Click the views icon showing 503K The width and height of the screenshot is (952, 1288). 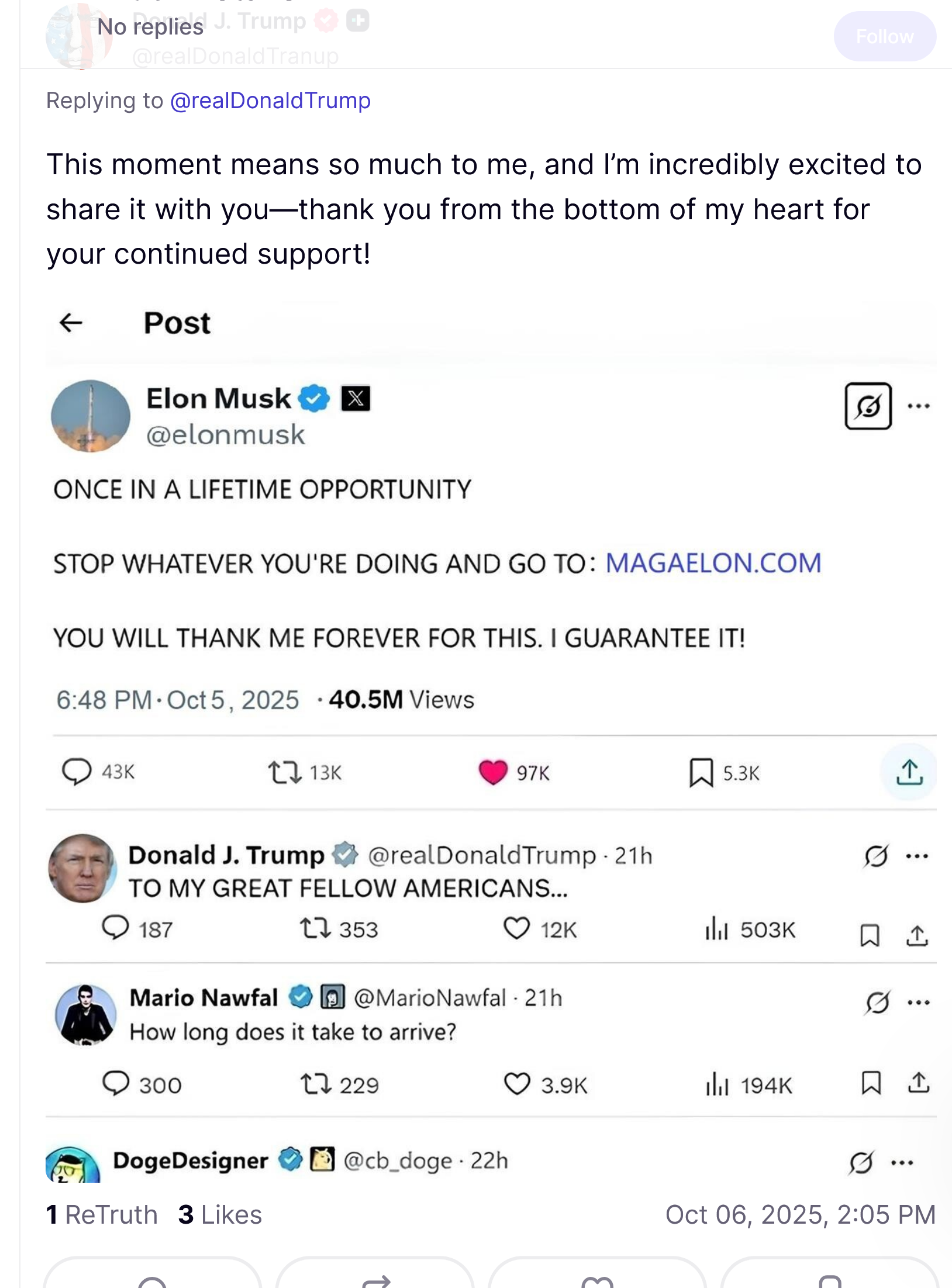click(716, 928)
